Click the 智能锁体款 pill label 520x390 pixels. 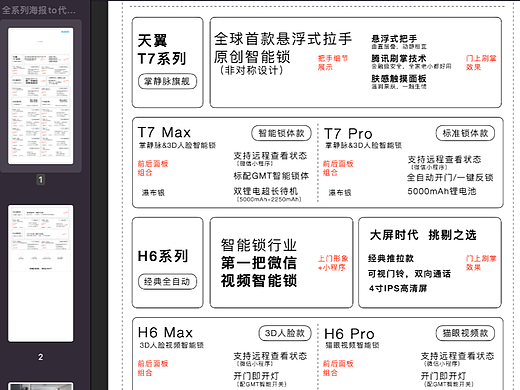tap(281, 133)
